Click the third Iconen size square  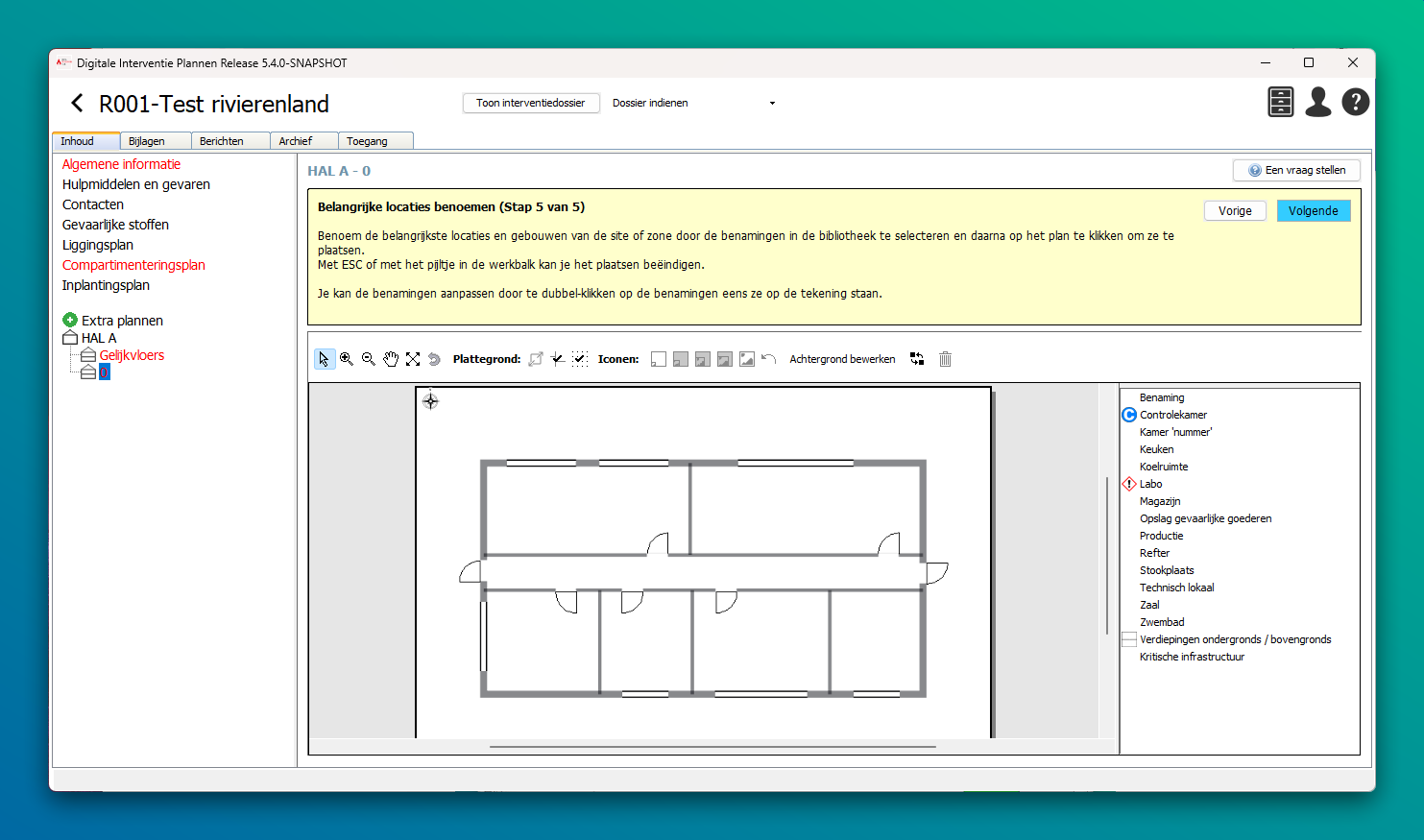pyautogui.click(x=703, y=359)
